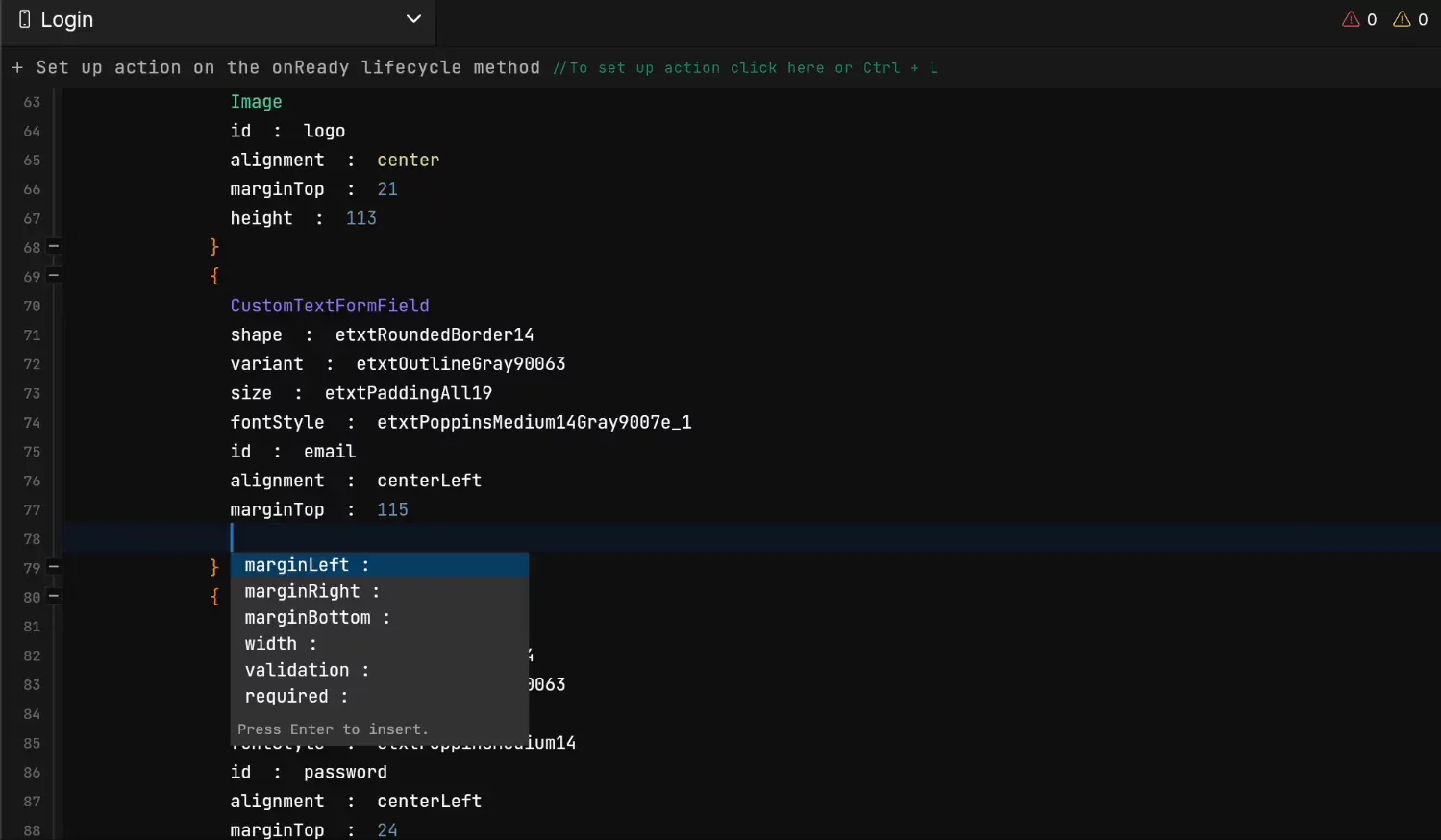Open the Login screen dropdown chevron
This screenshot has width=1441, height=840.
click(413, 19)
